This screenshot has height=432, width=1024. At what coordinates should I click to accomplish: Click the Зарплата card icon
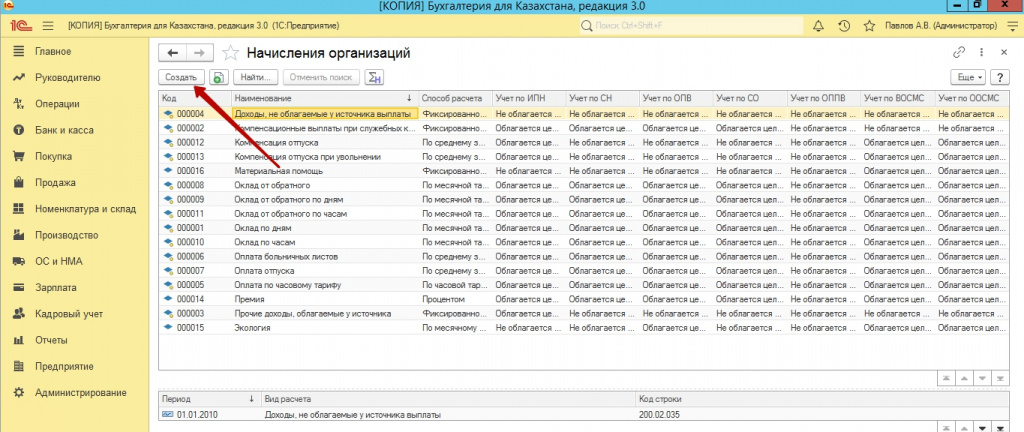coord(19,287)
